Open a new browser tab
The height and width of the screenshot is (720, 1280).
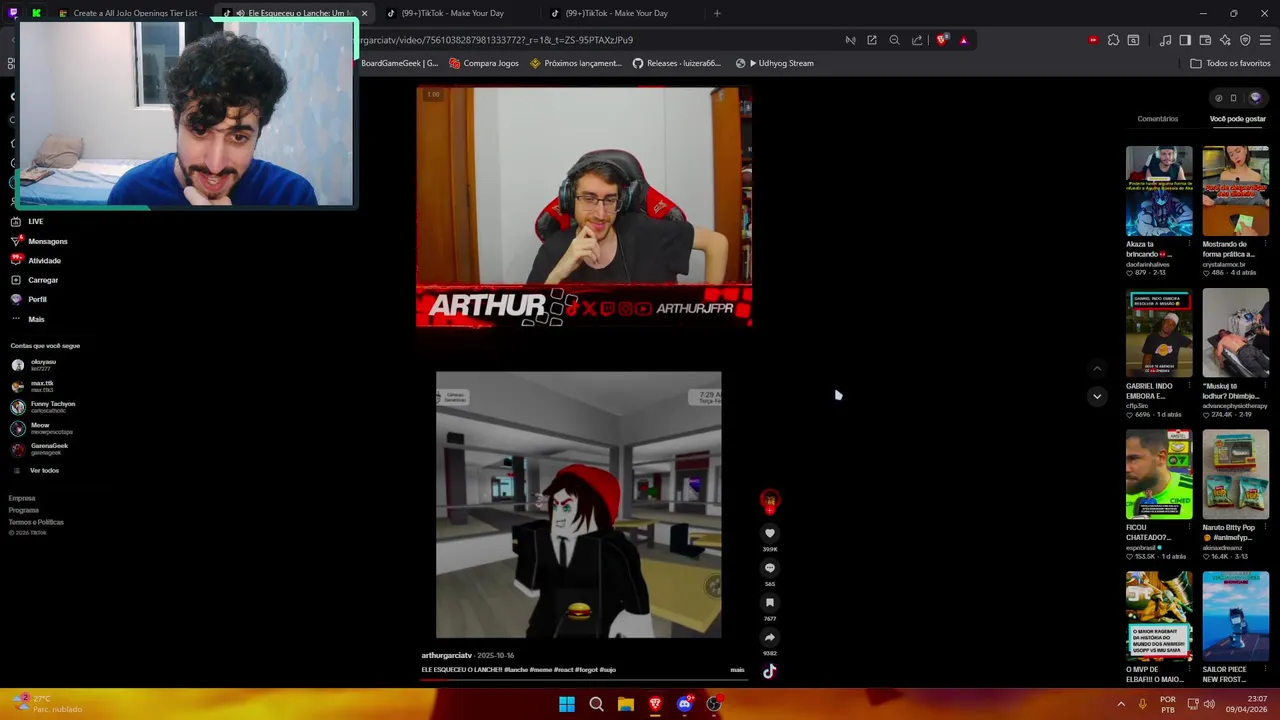[x=717, y=13]
